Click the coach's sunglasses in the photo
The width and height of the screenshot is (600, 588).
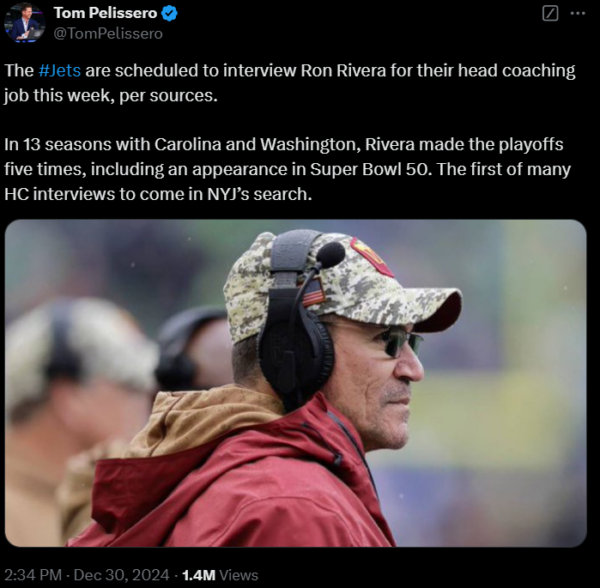click(400, 342)
